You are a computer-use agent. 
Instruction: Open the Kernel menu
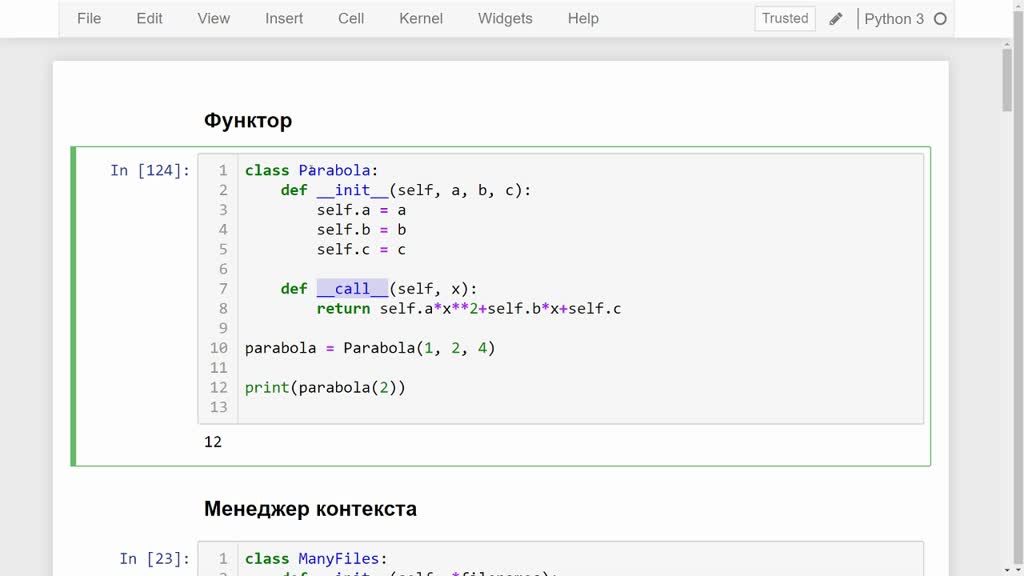421,18
